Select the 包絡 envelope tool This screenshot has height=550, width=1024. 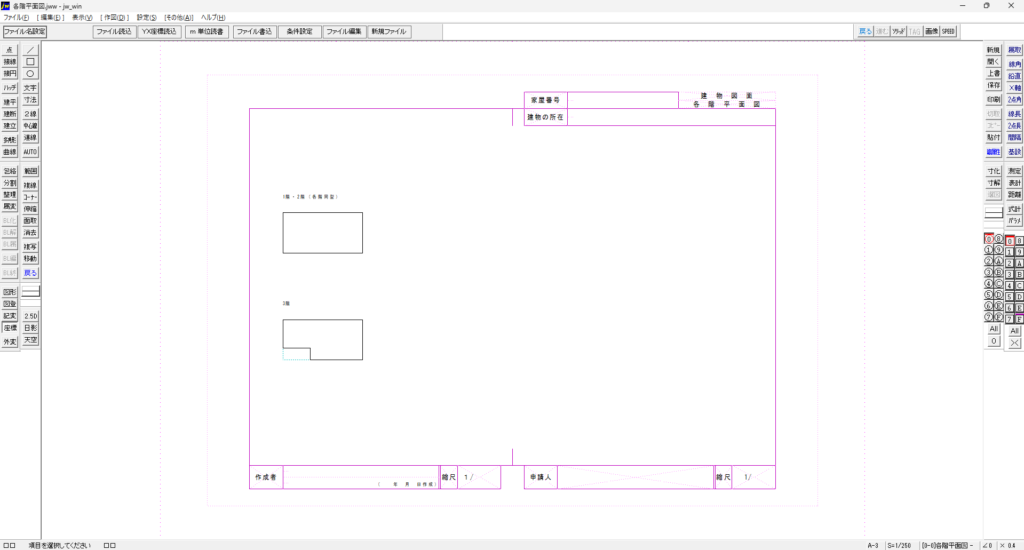coord(9,171)
